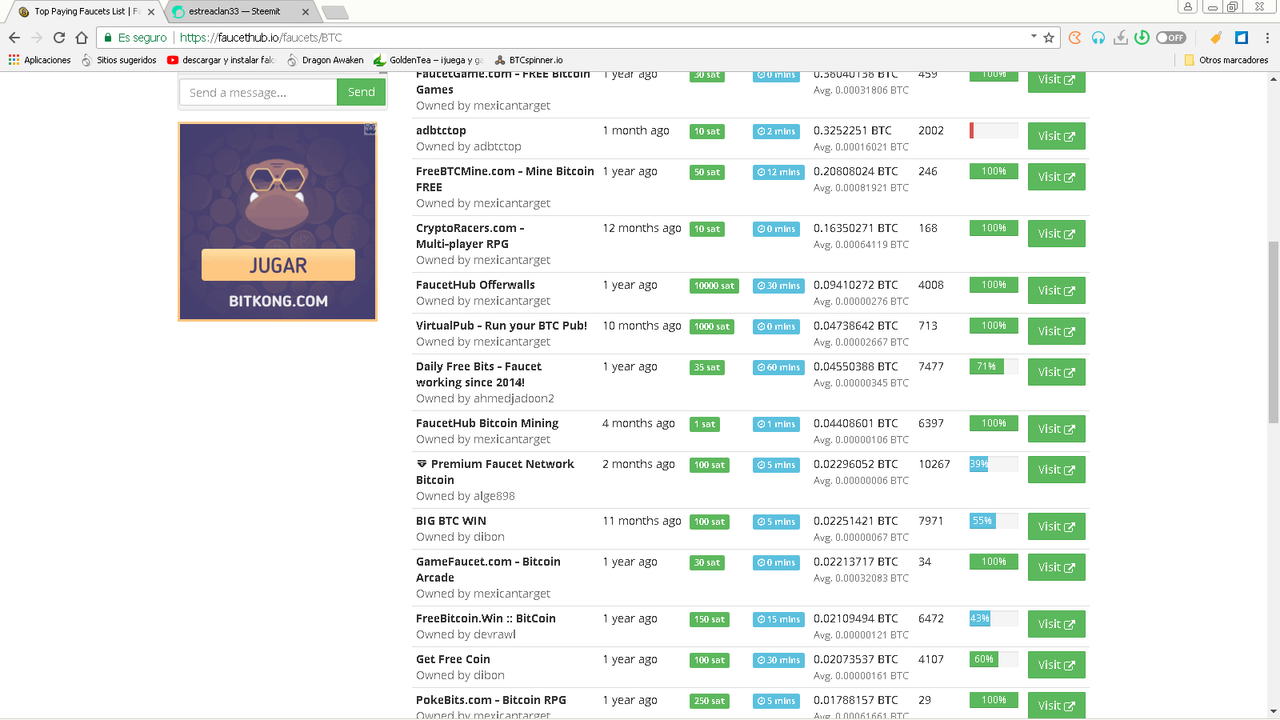Visit VirtualPub faucet

point(1056,332)
